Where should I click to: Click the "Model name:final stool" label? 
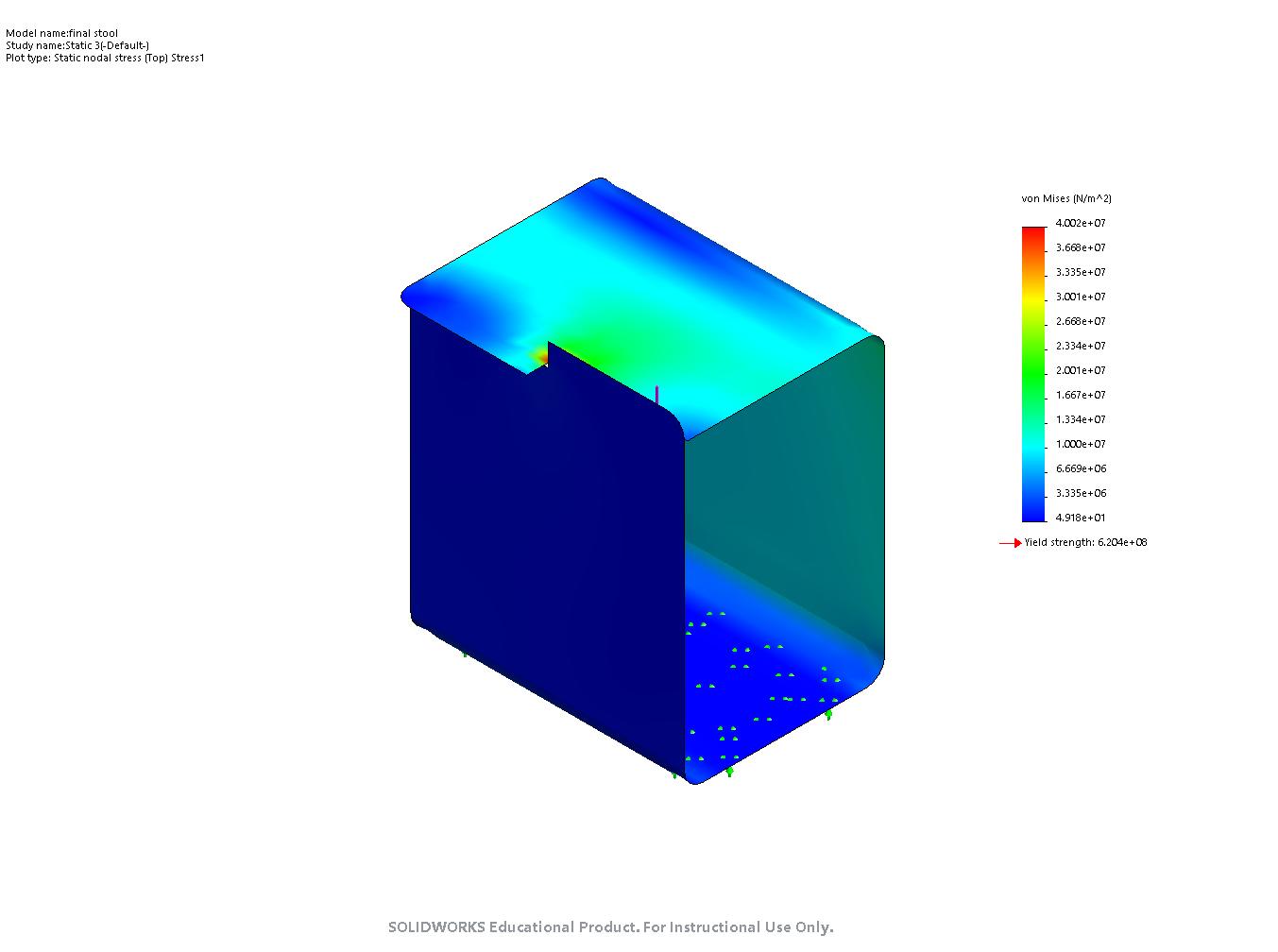[61, 33]
